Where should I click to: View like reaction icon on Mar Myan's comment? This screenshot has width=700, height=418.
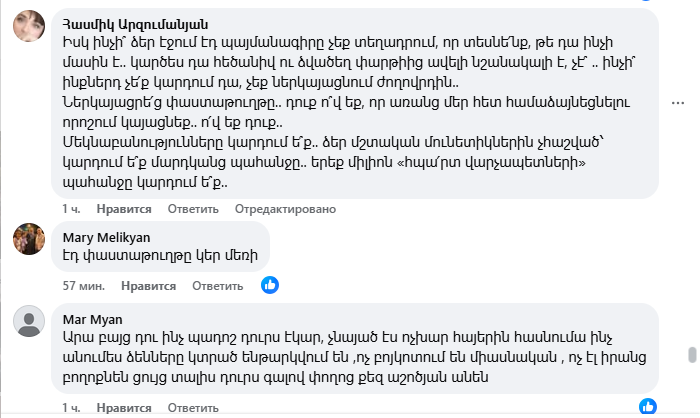649,405
